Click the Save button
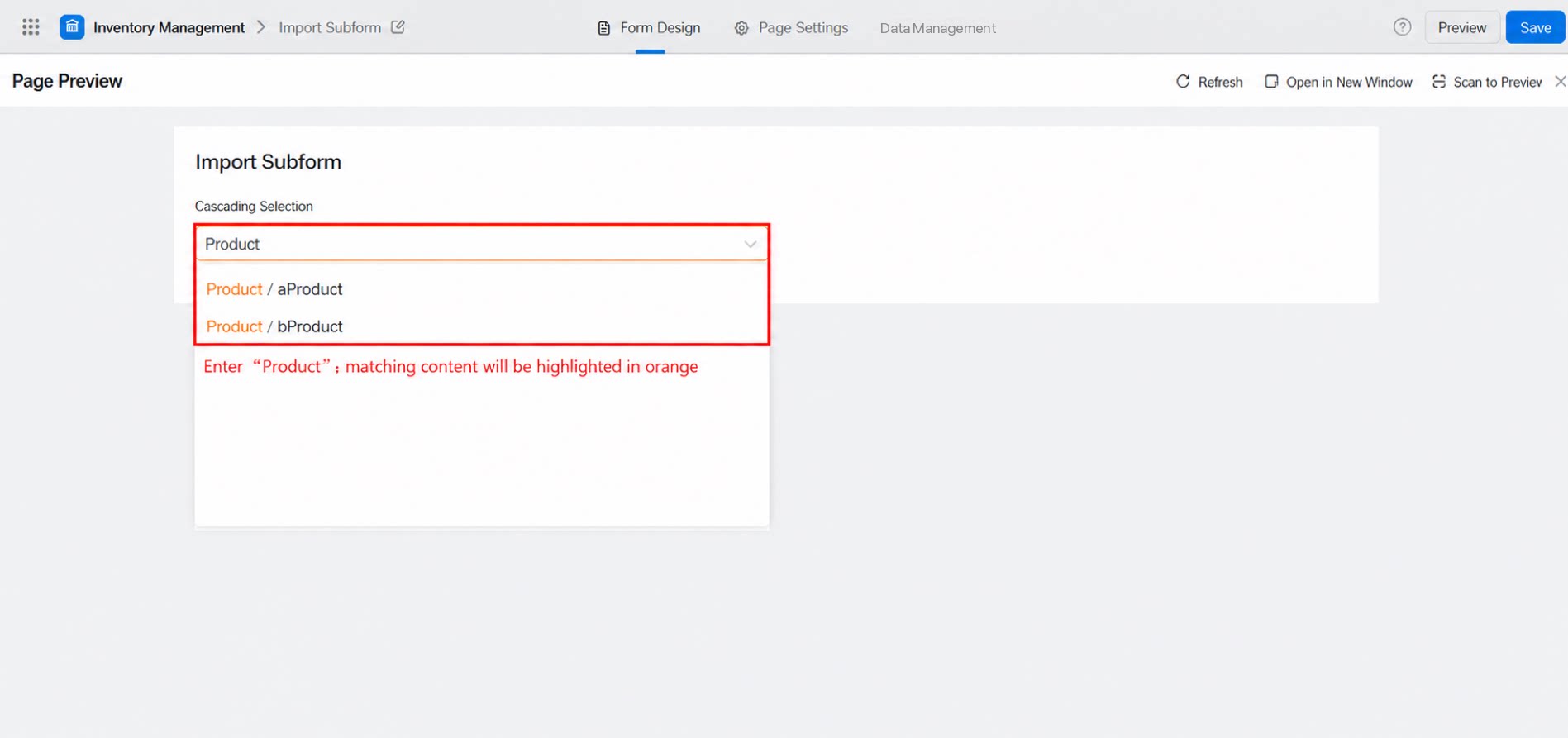Image resolution: width=1568 pixels, height=738 pixels. pos(1535,27)
